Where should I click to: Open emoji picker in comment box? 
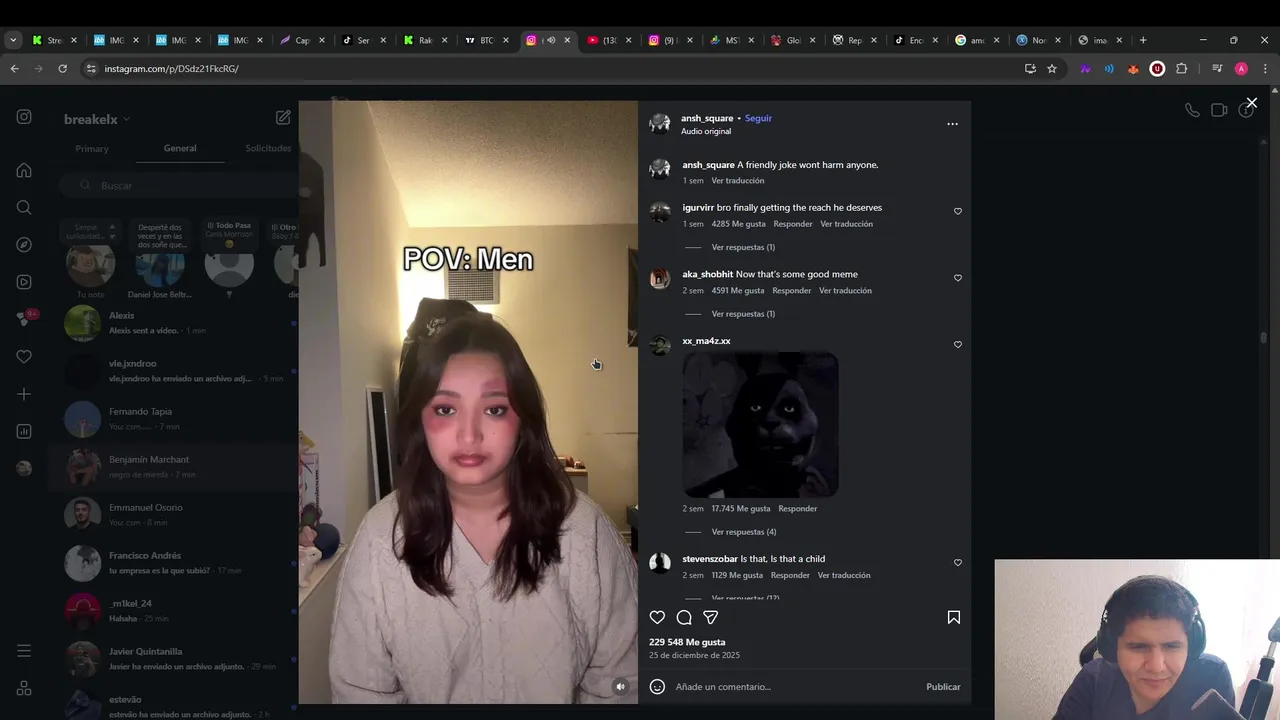coord(657,687)
